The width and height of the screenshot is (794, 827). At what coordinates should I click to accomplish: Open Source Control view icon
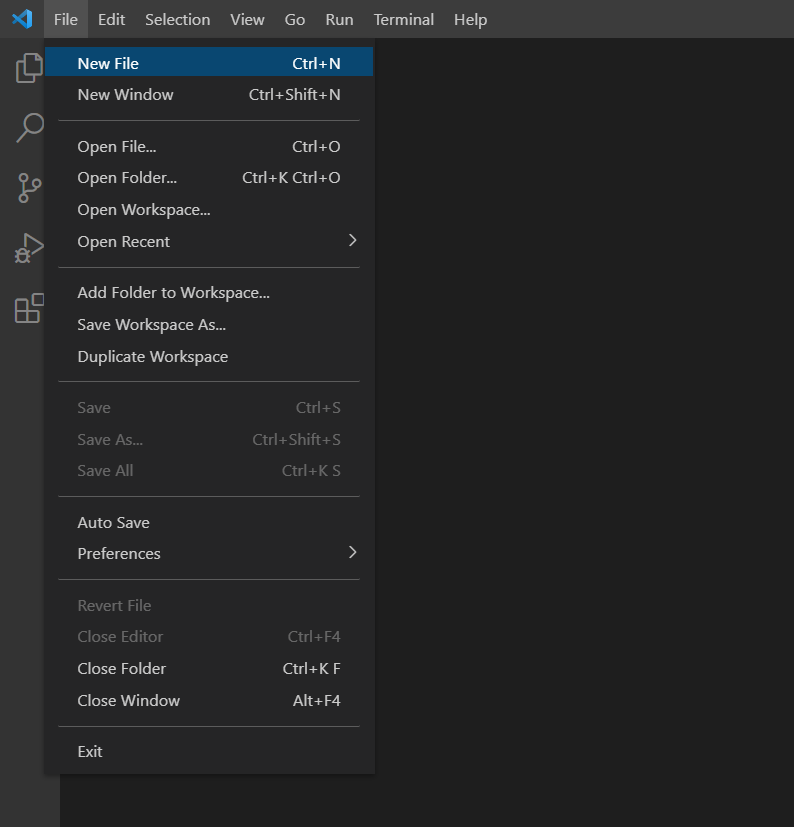(x=29, y=188)
